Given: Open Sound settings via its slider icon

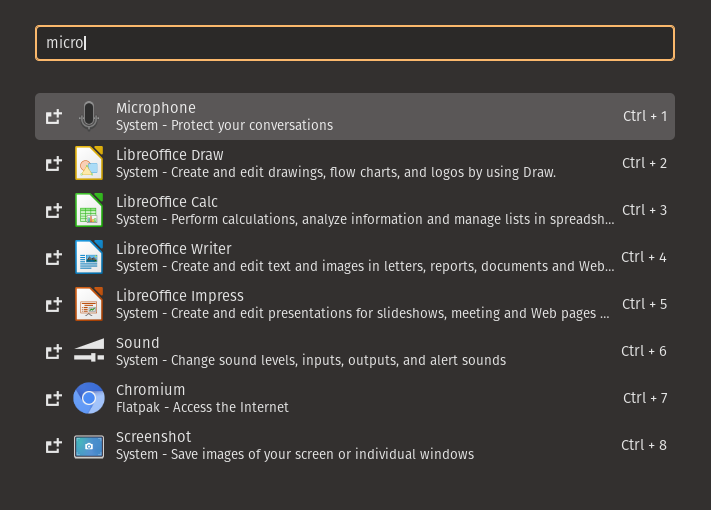Looking at the screenshot, I should (89, 351).
